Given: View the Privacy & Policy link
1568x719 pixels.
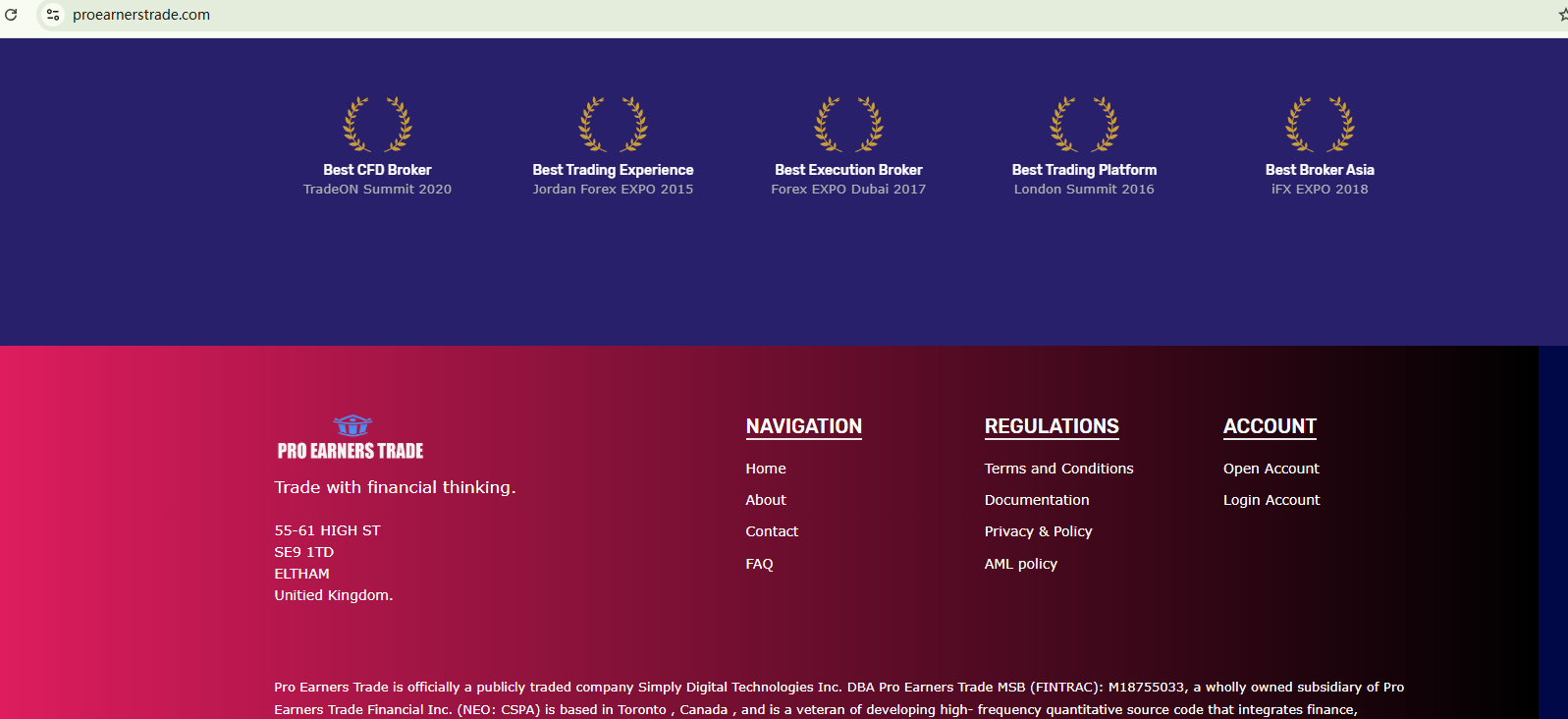Looking at the screenshot, I should pos(1038,531).
